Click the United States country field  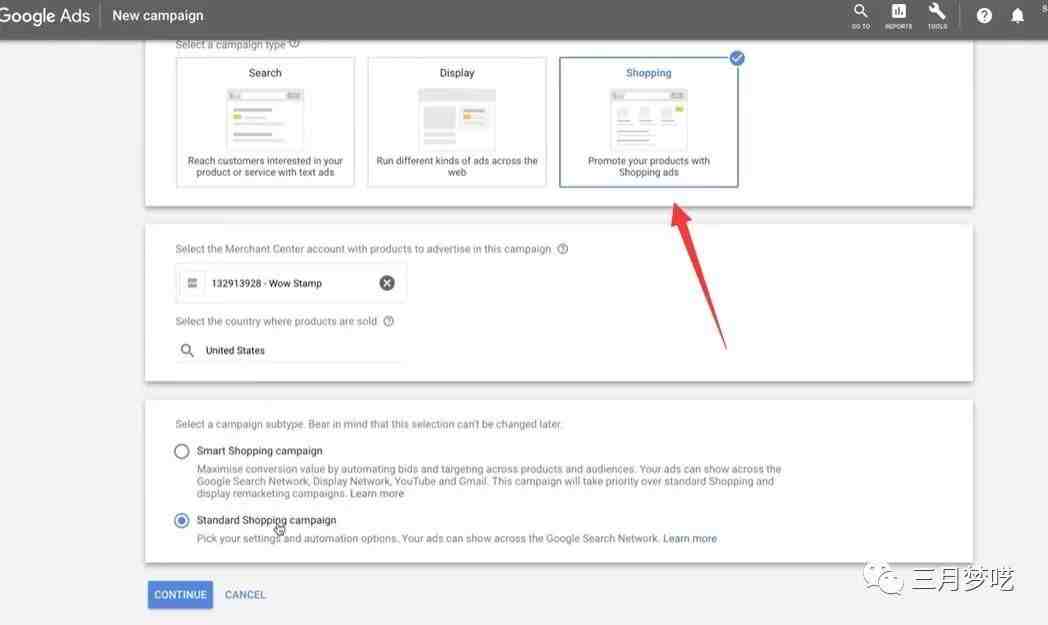coord(290,350)
